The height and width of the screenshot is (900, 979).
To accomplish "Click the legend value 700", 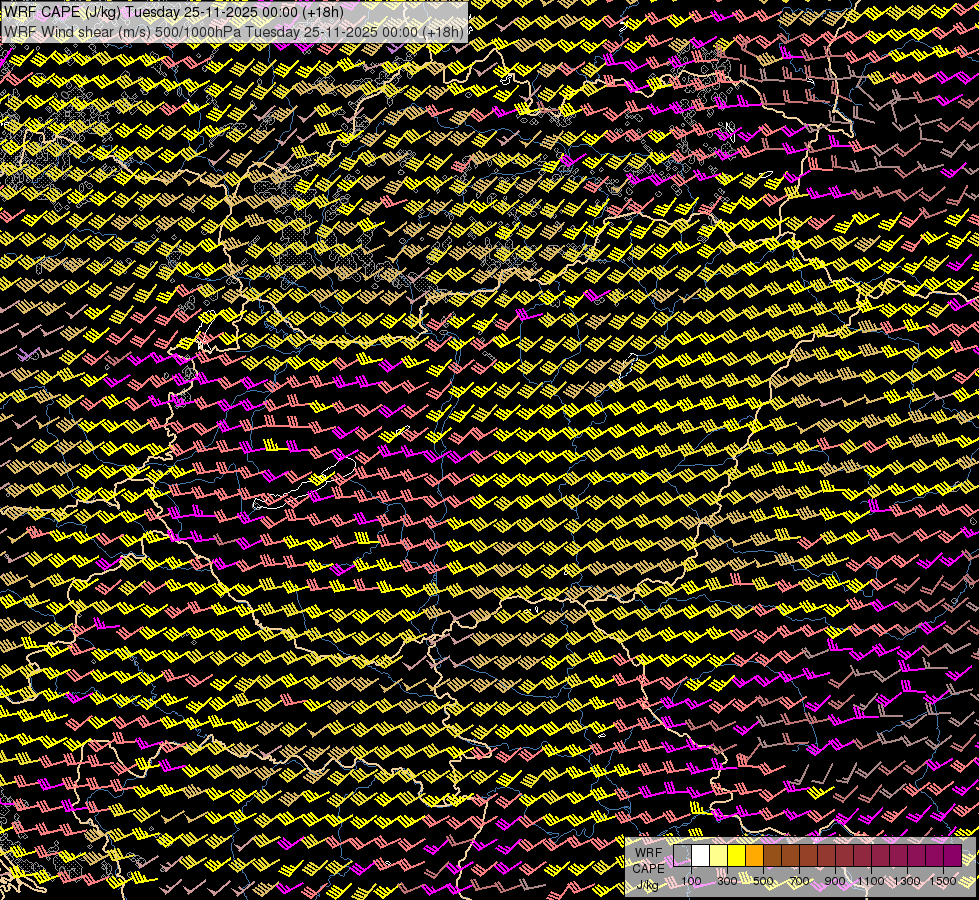I will [x=799, y=881].
